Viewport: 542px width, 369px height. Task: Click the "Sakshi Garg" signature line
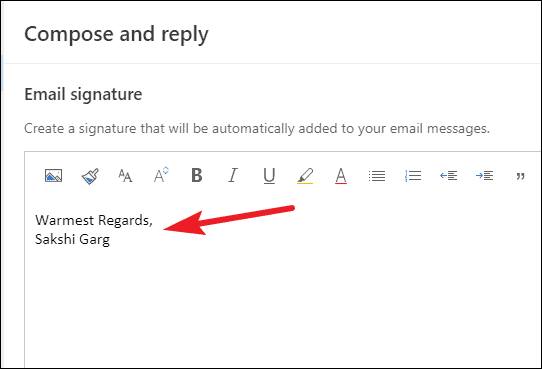pos(73,239)
